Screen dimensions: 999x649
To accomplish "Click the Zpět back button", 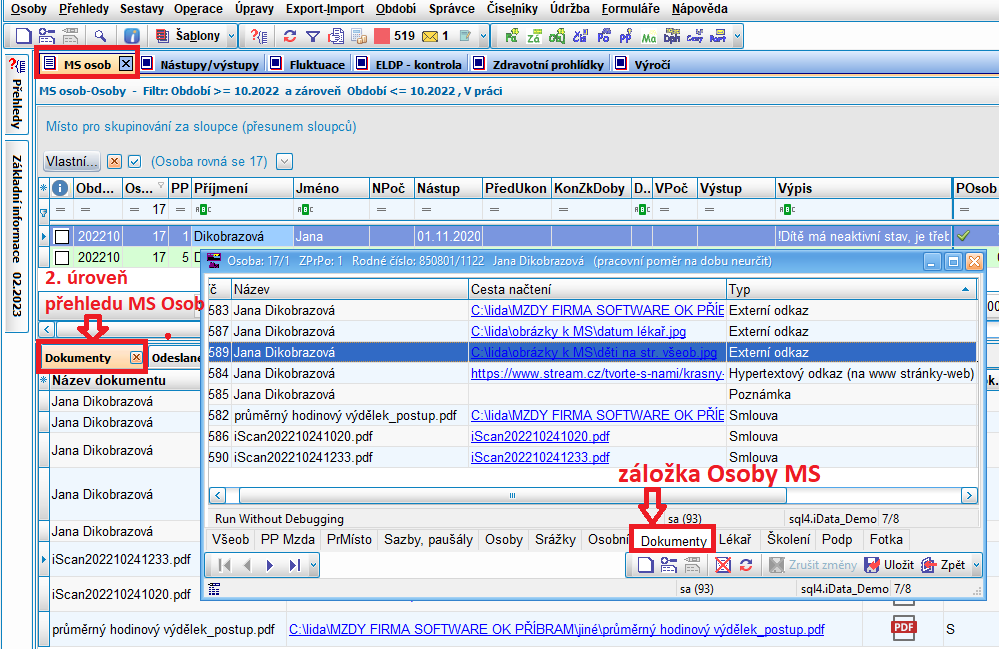I will (944, 565).
